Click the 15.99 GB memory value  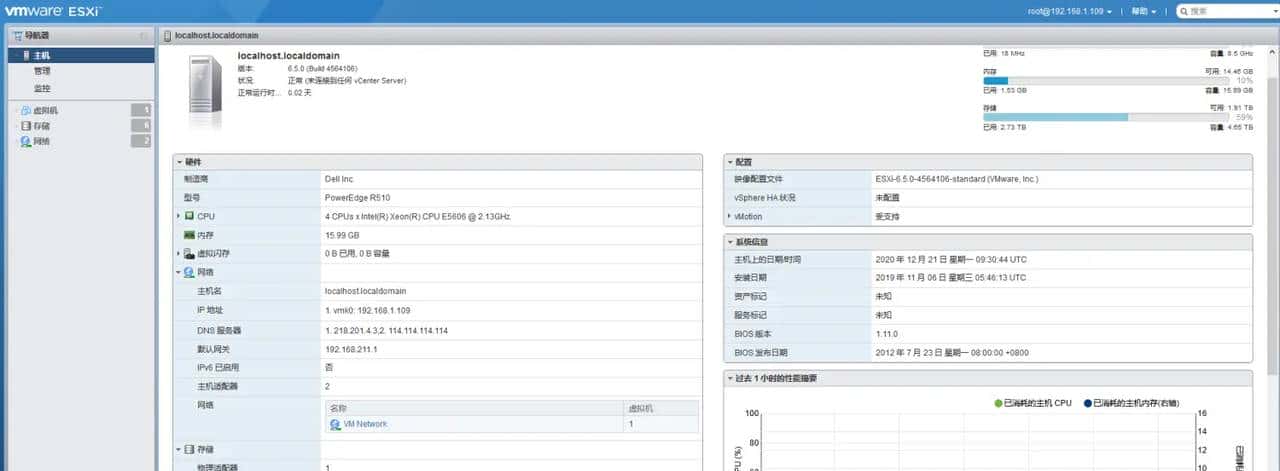tap(342, 235)
